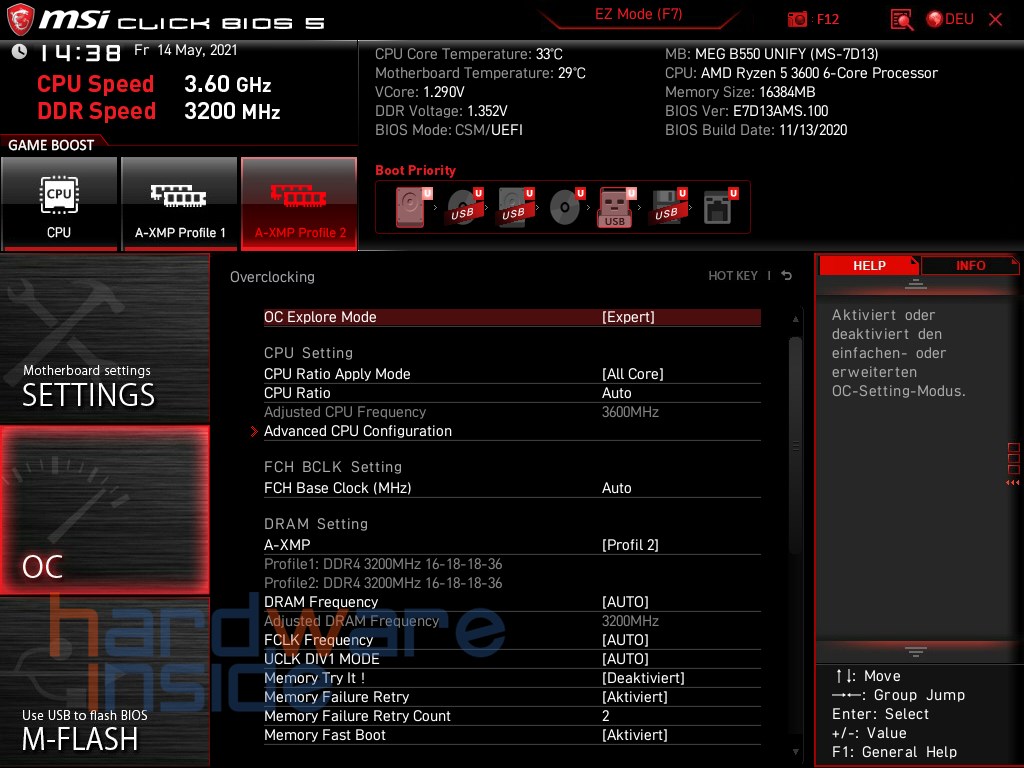Click the DEU language globe icon
Screen dimensions: 1024x768
coord(935,18)
